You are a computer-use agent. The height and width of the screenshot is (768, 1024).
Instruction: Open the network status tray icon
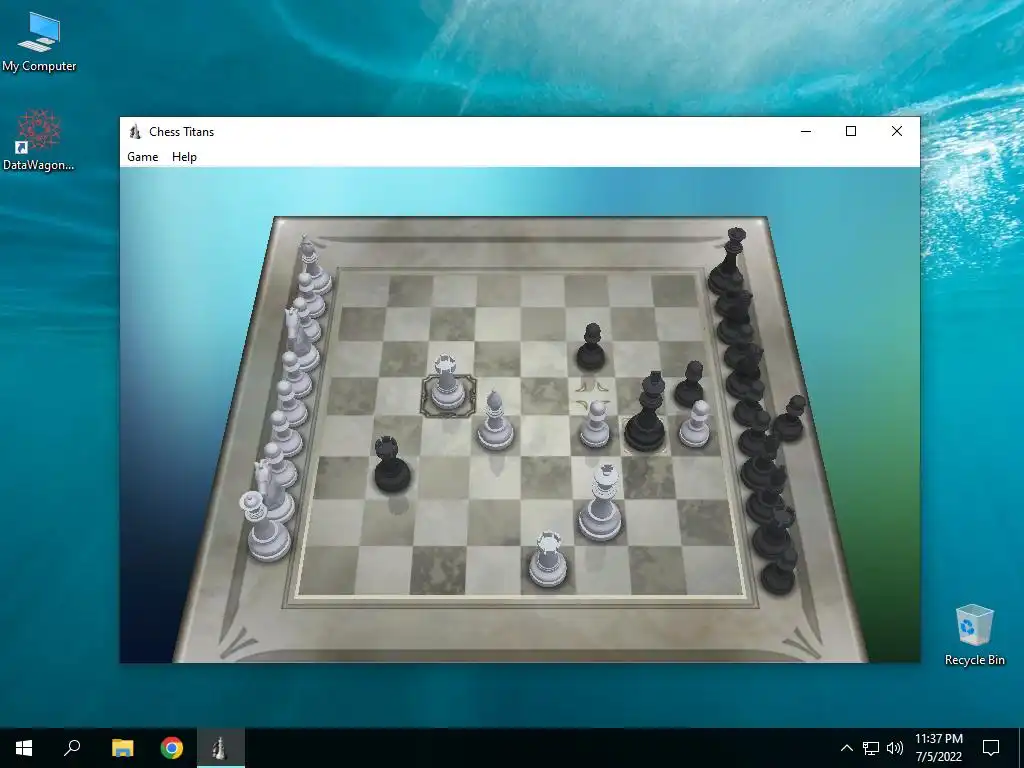click(x=871, y=748)
